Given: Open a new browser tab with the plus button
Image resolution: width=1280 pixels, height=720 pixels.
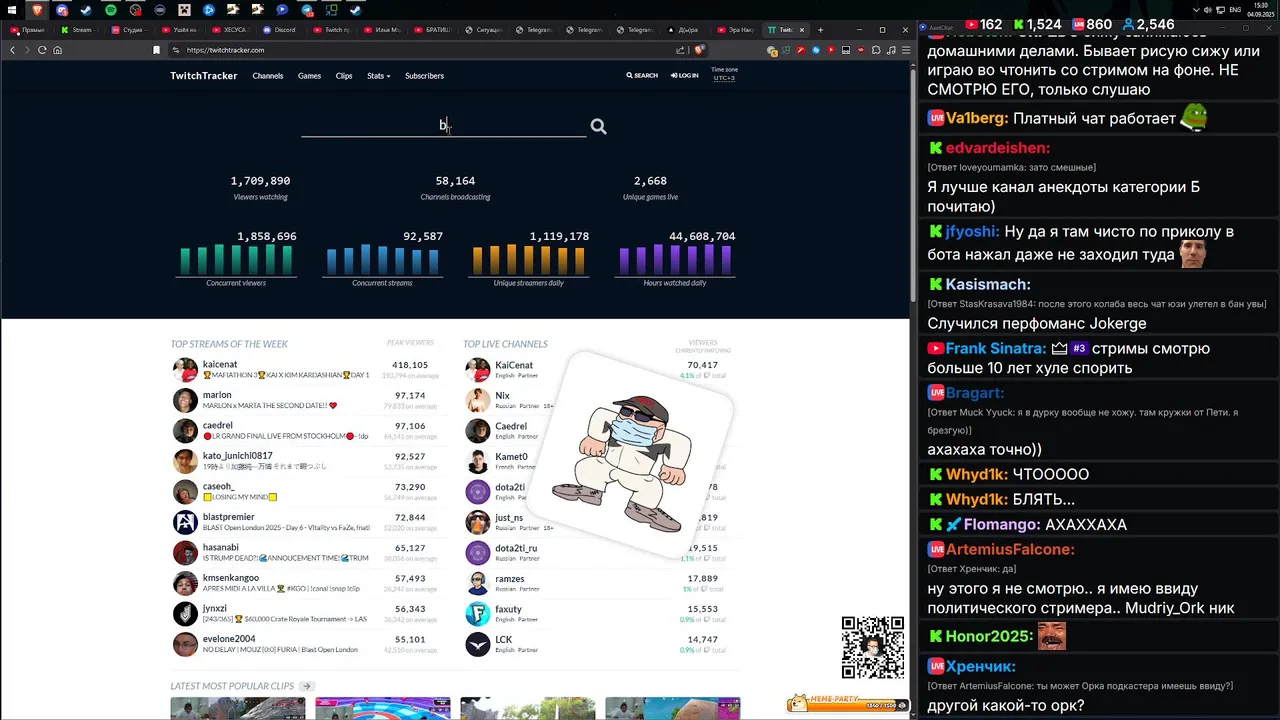Looking at the screenshot, I should tap(820, 30).
